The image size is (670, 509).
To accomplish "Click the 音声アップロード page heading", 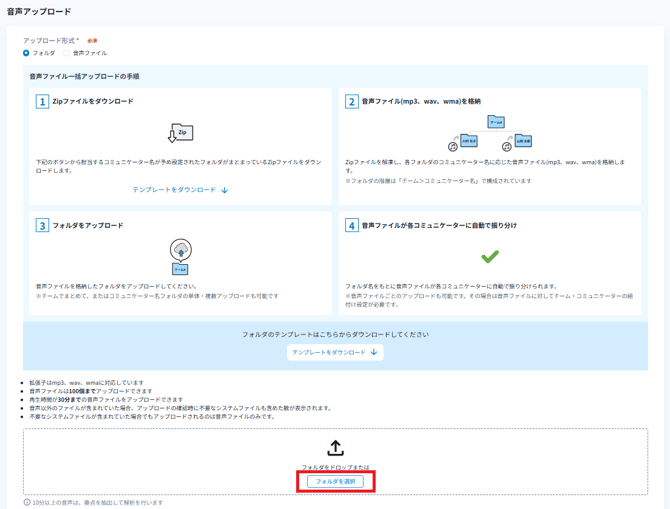I will pyautogui.click(x=39, y=12).
